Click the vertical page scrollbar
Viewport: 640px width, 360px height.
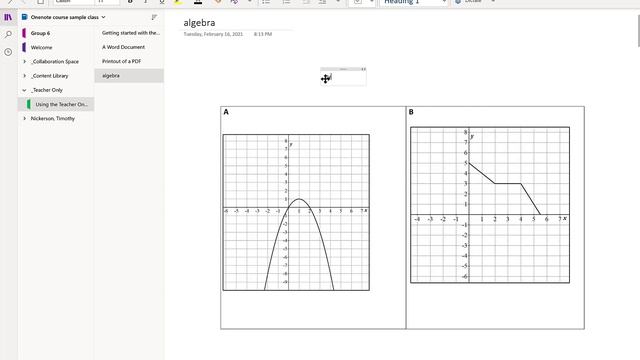[x=638, y=31]
